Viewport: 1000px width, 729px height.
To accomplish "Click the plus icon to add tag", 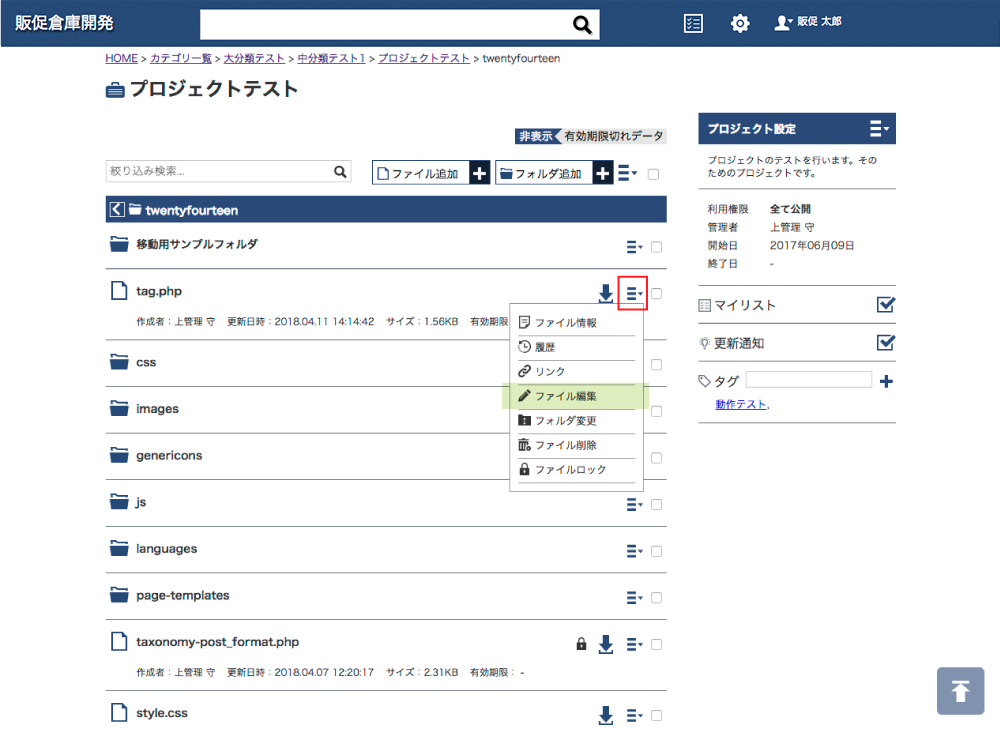I will [886, 381].
